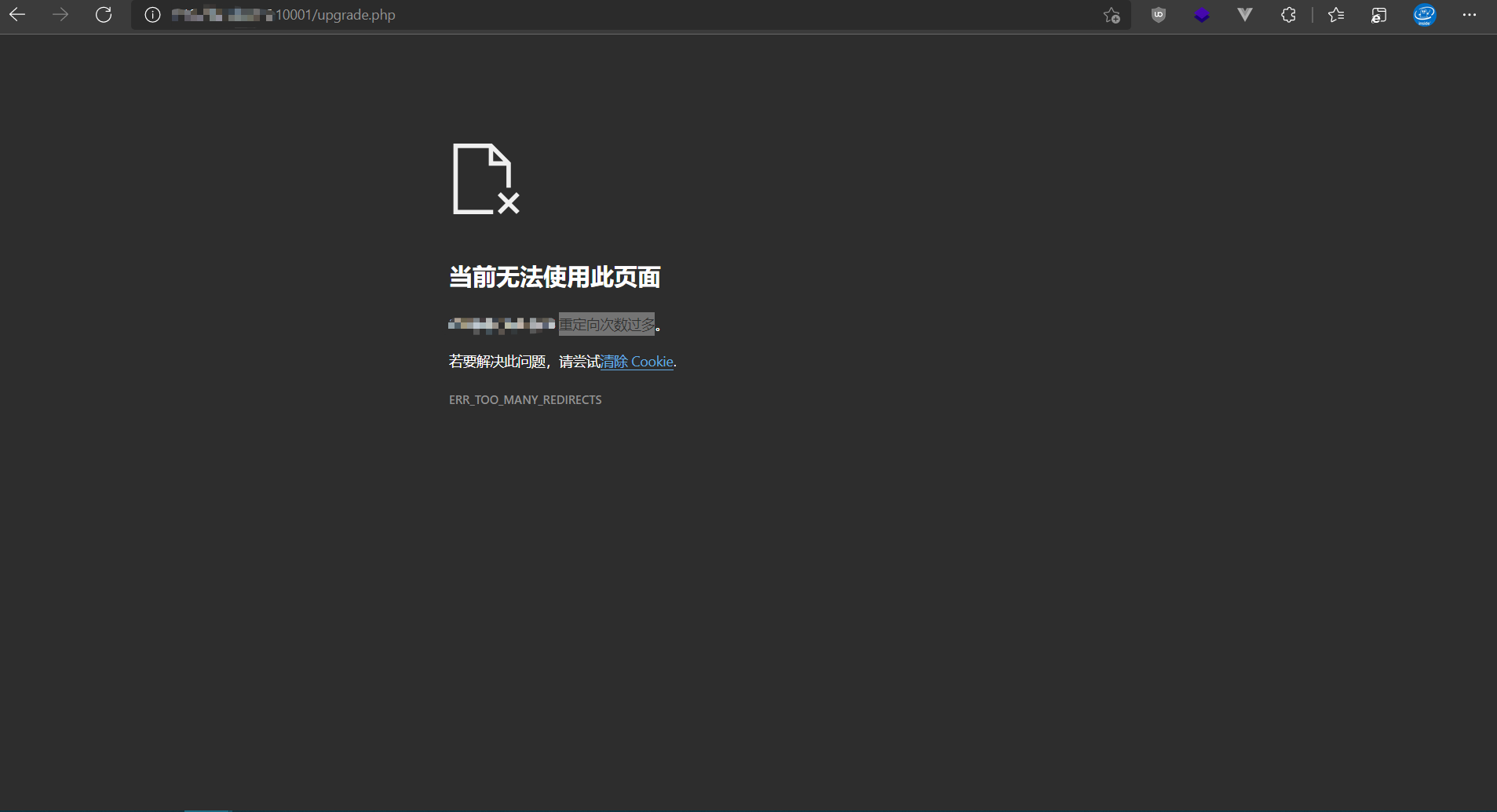Toggle Internet Explorer mode tab icon
This screenshot has height=812, width=1497.
click(x=1379, y=15)
